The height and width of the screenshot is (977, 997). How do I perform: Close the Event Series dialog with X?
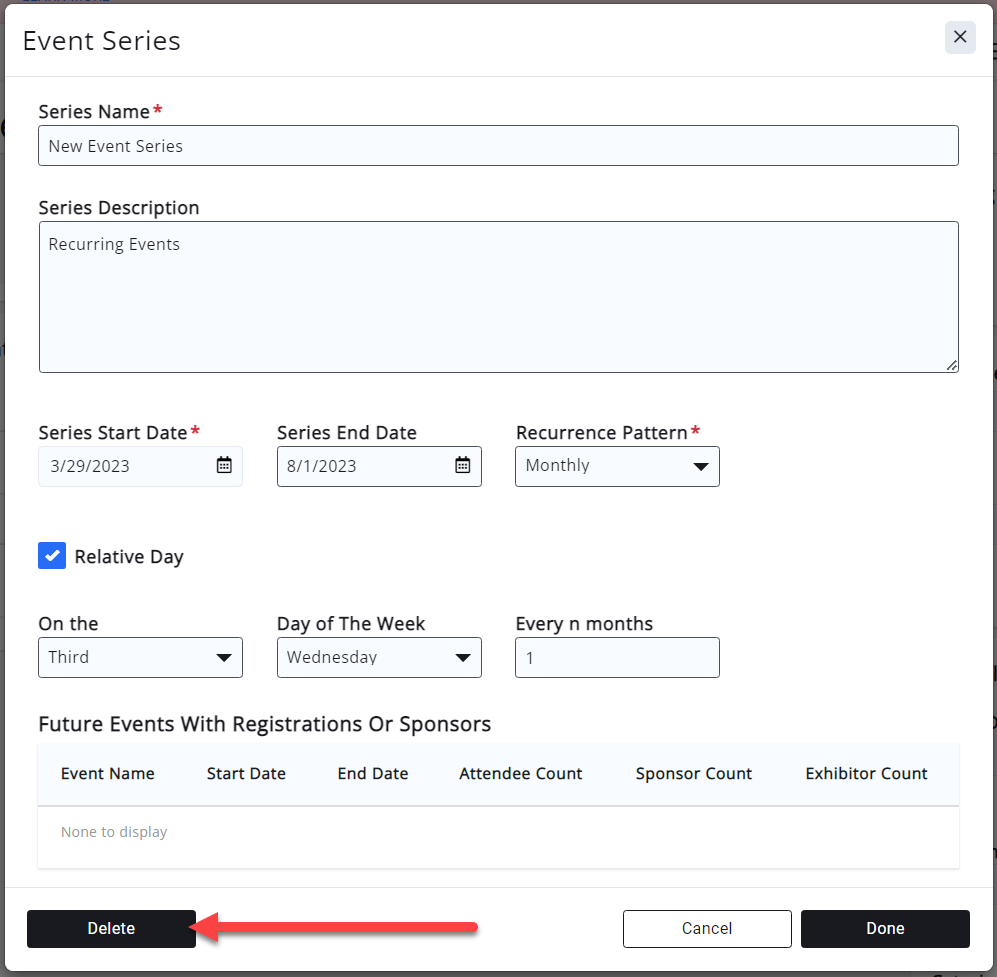click(x=959, y=37)
